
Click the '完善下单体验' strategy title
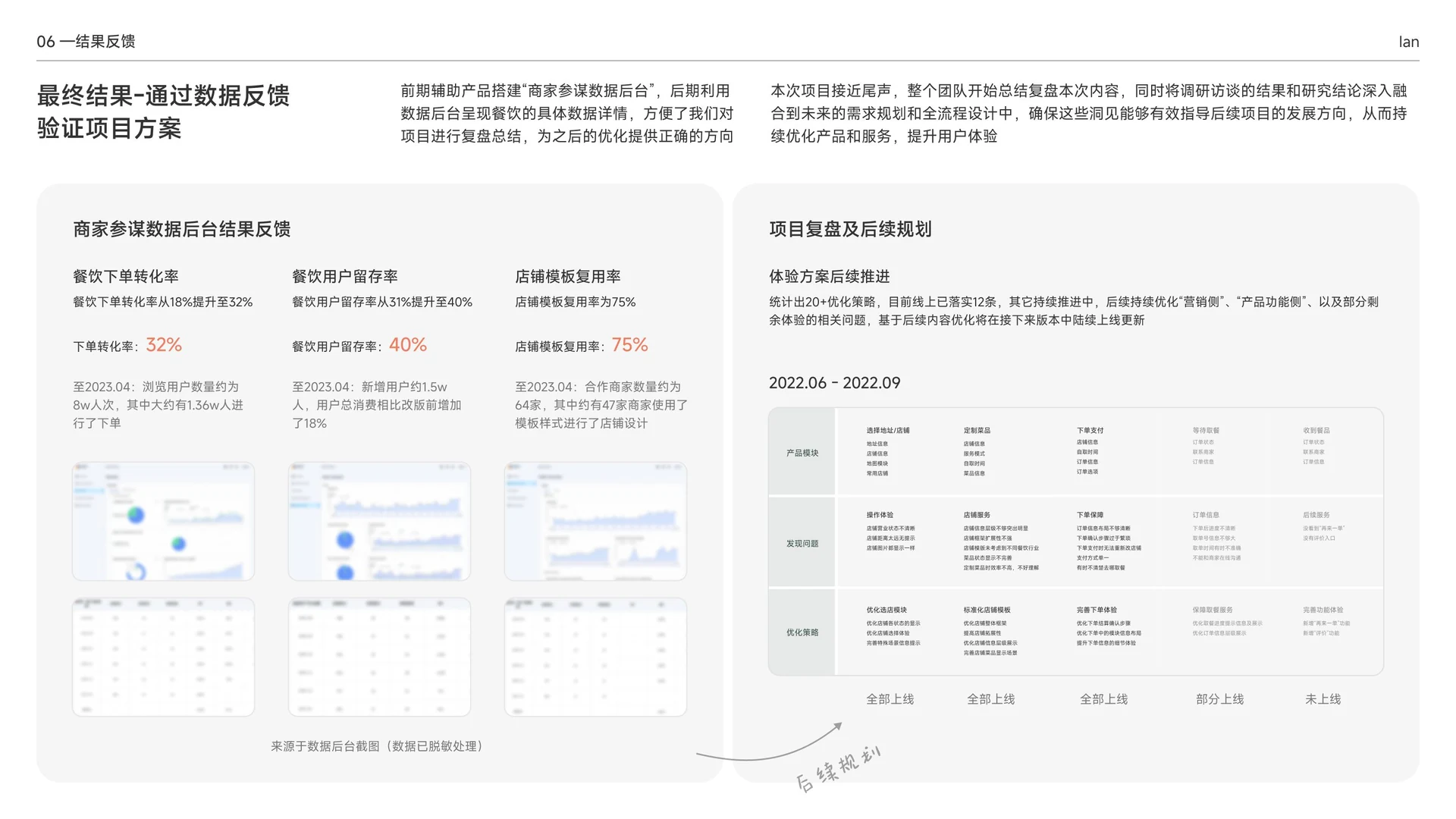1097,610
